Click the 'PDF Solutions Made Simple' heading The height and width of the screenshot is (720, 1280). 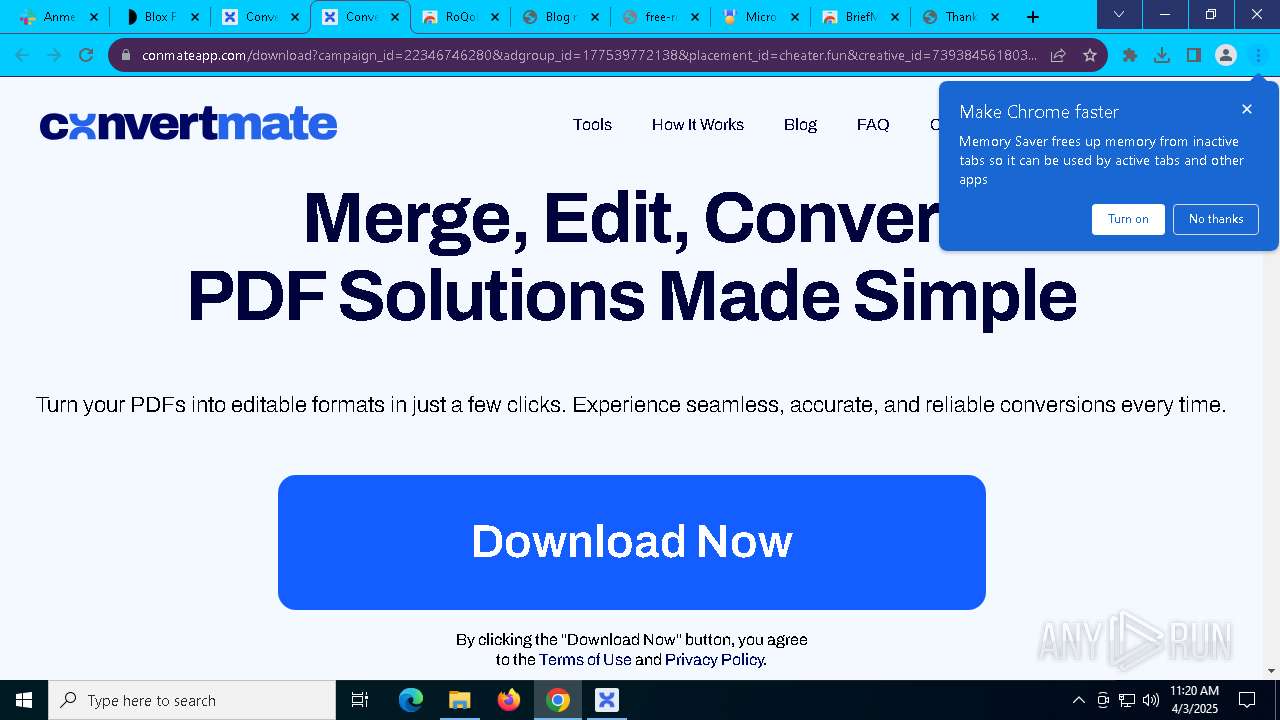tap(632, 297)
